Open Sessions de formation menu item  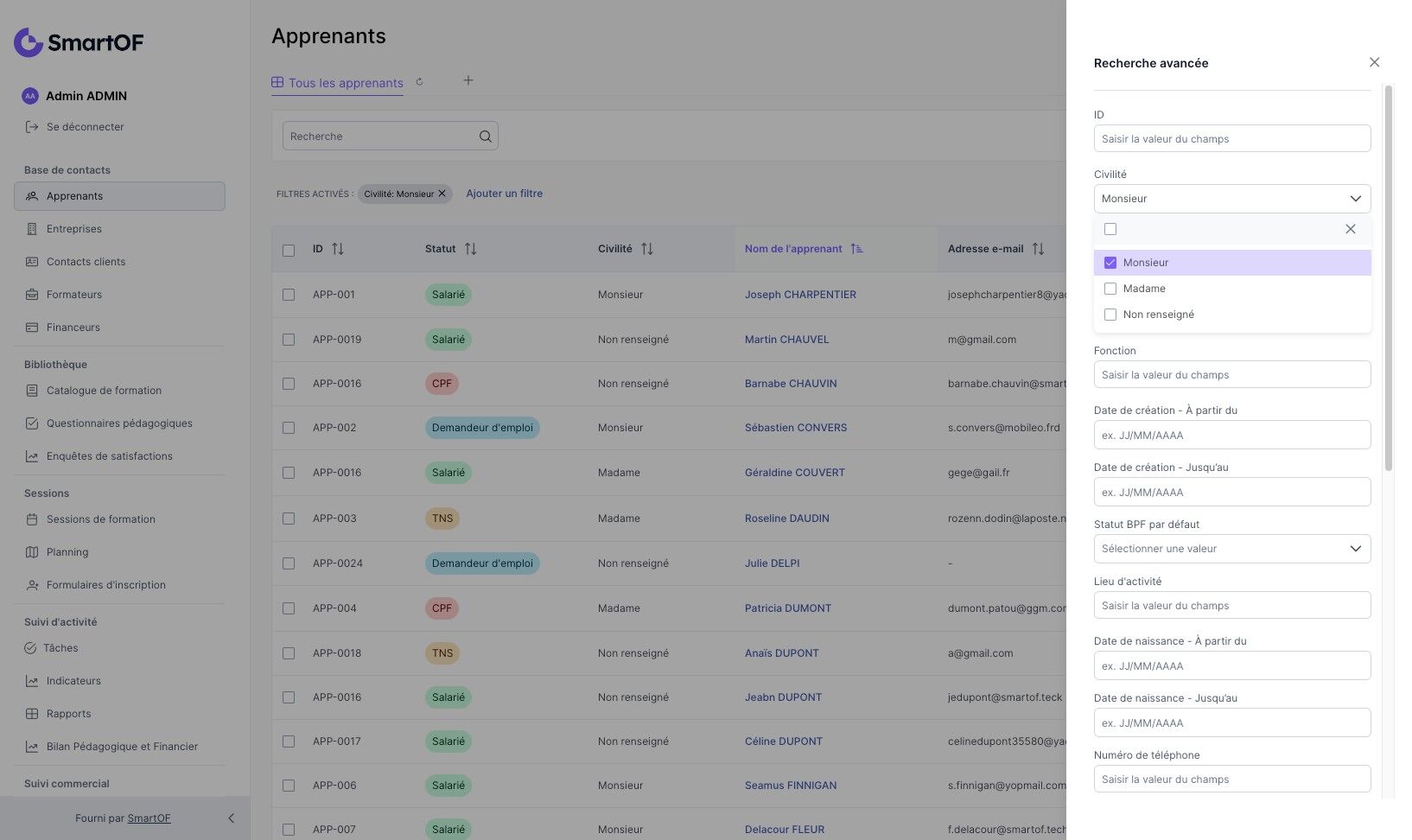(x=100, y=519)
